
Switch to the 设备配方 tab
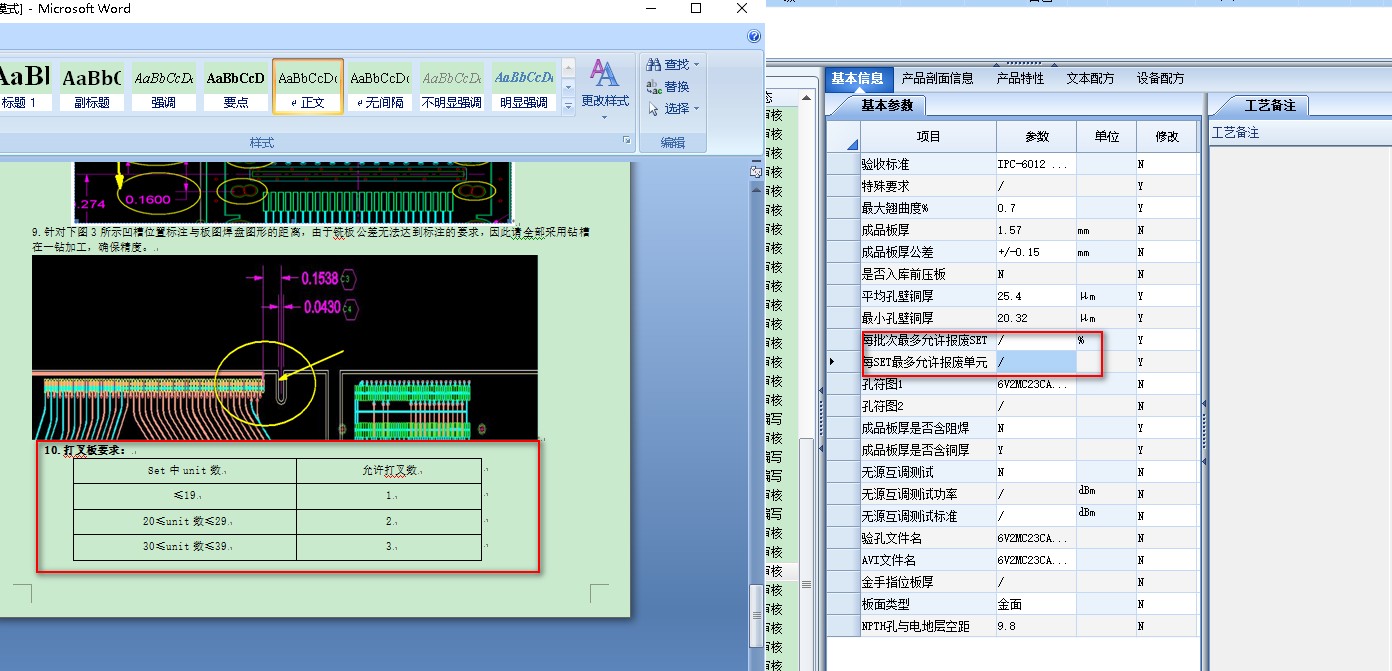point(1160,78)
